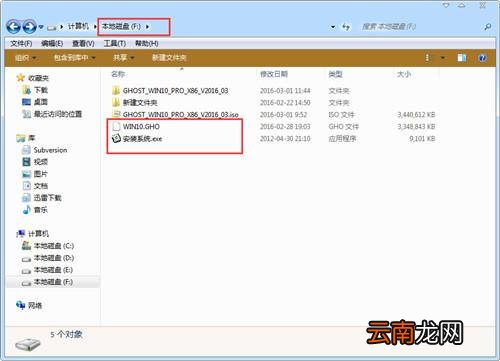This screenshot has height=361, width=500.
Task: Refresh the folder using the refresh icon
Action: click(x=346, y=27)
